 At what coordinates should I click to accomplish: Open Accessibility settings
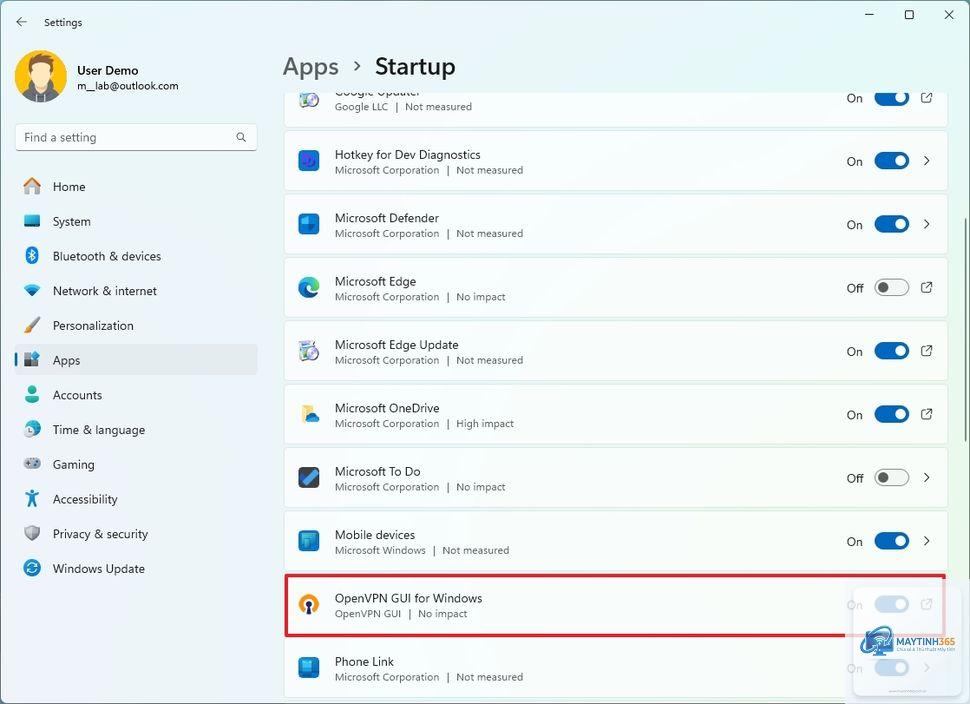click(136, 498)
